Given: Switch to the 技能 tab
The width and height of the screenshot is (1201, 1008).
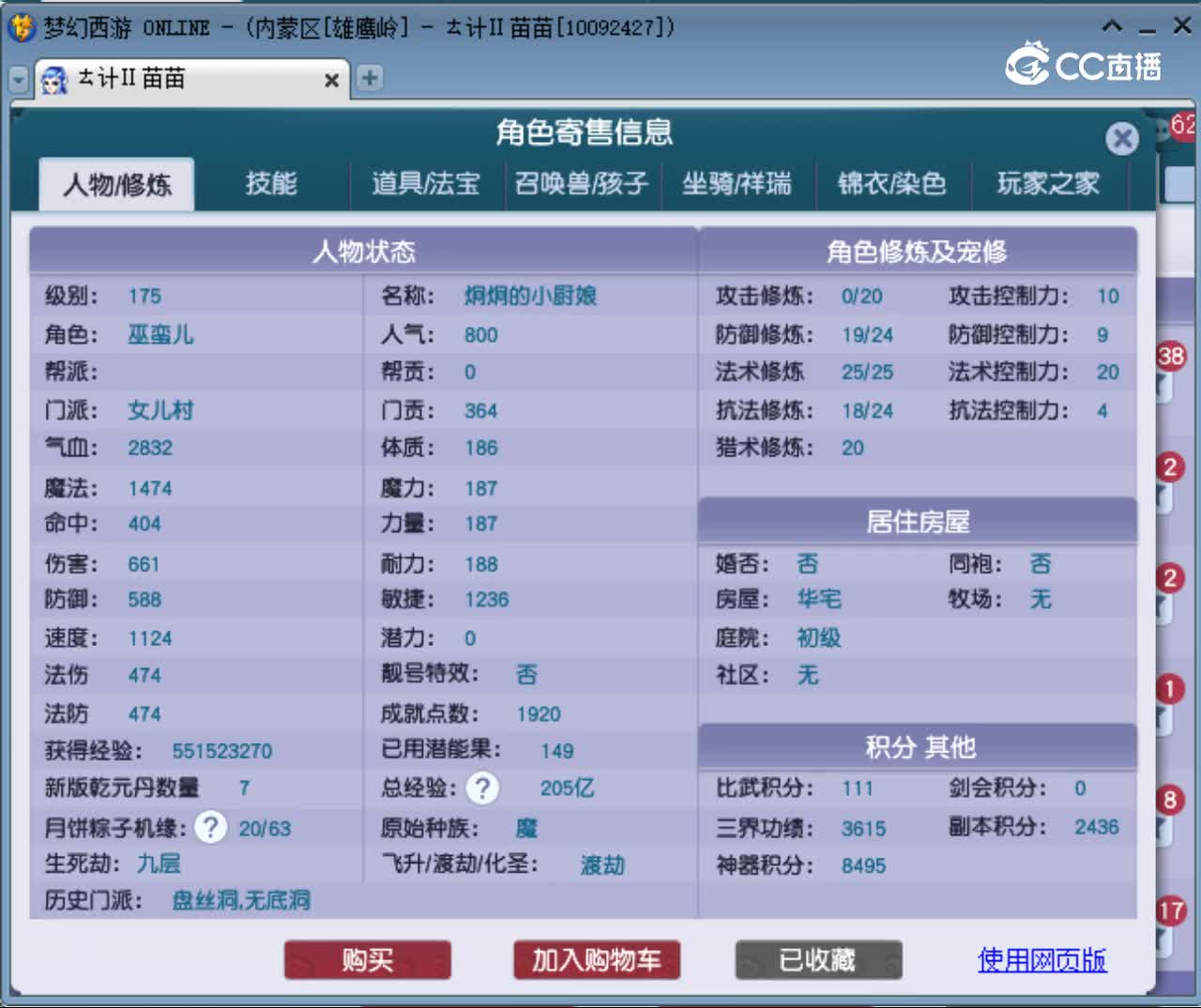Looking at the screenshot, I should tap(272, 184).
